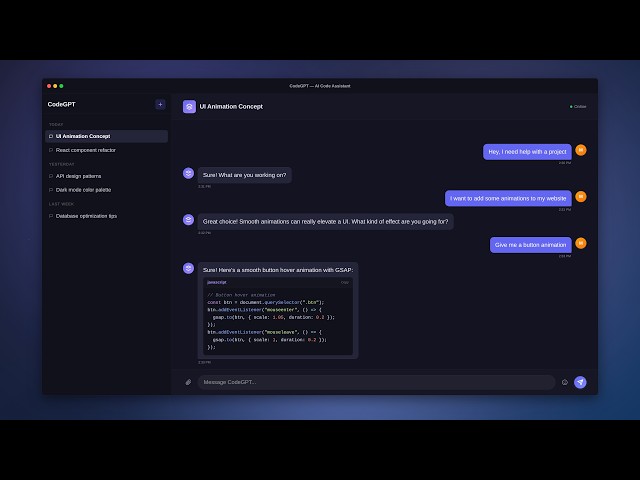Click chat icon next to React component refactor
This screenshot has width=640, height=480.
pyautogui.click(x=51, y=150)
